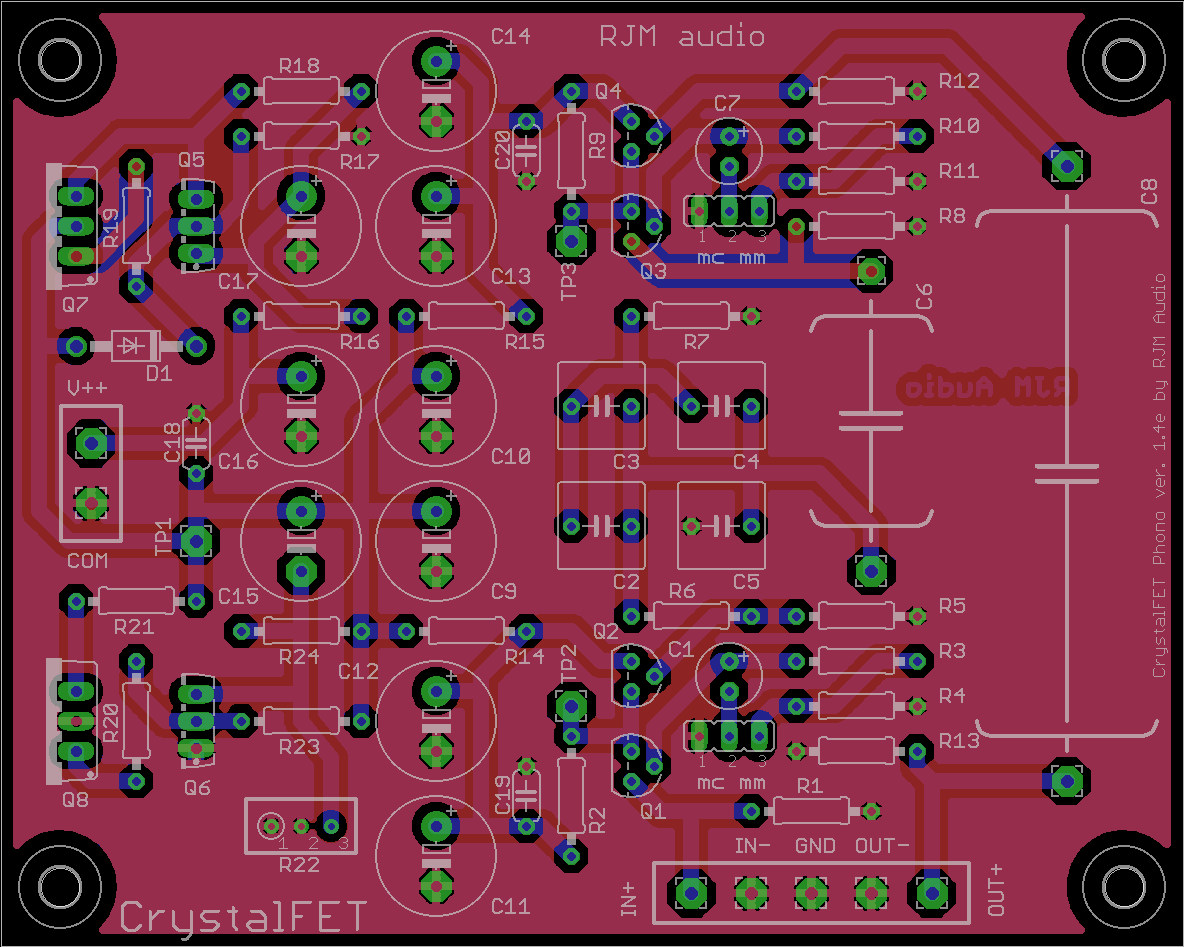Click the C9 capacitor label

[504, 591]
